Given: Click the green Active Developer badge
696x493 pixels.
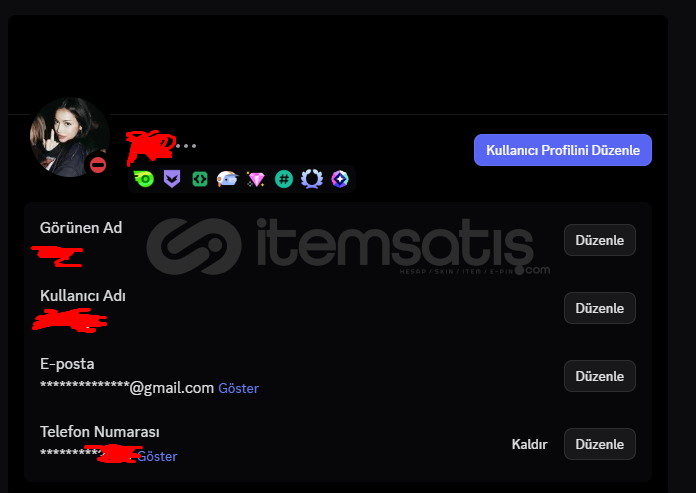Looking at the screenshot, I should coord(200,179).
